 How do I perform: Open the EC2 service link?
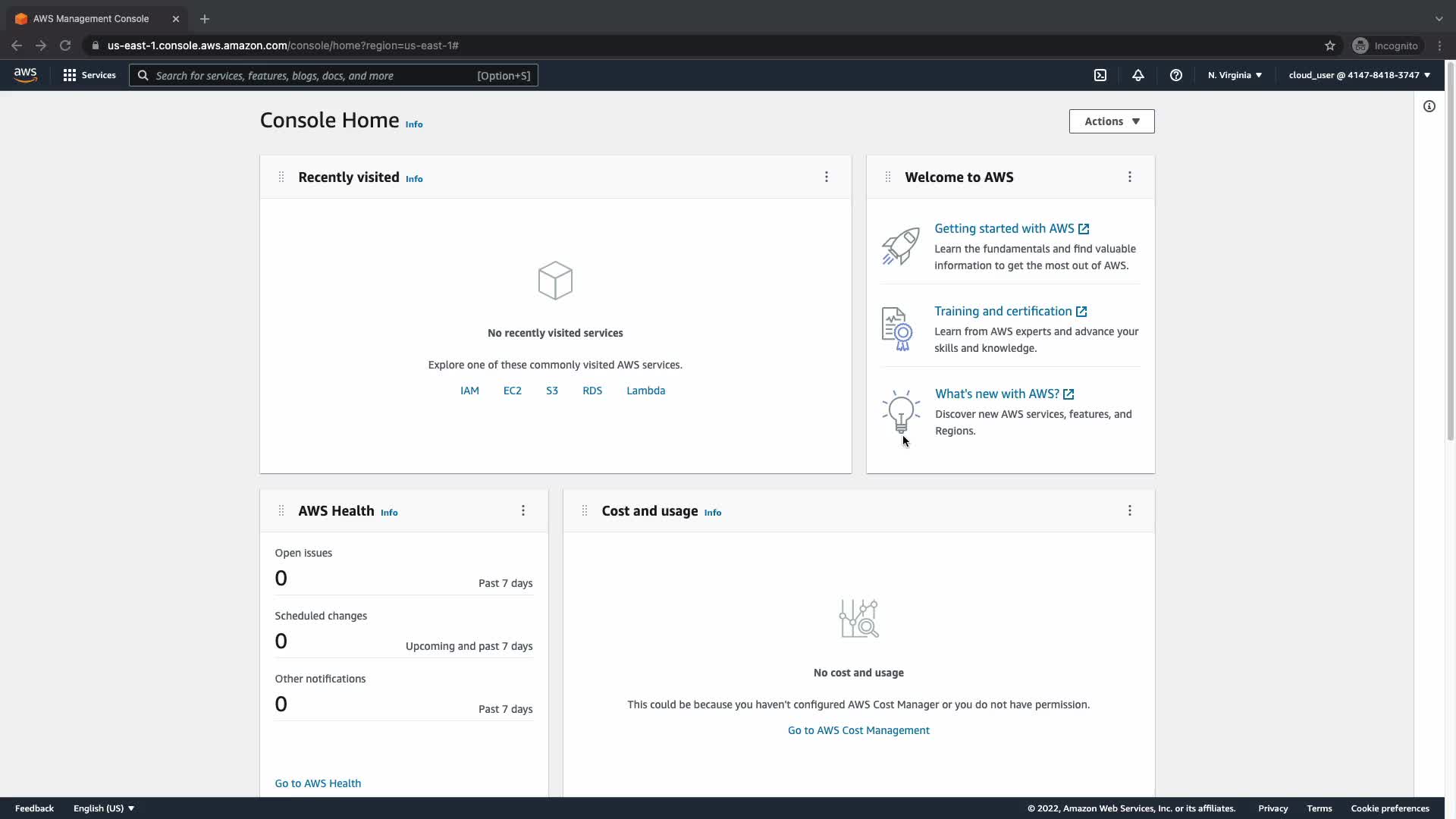click(x=513, y=391)
